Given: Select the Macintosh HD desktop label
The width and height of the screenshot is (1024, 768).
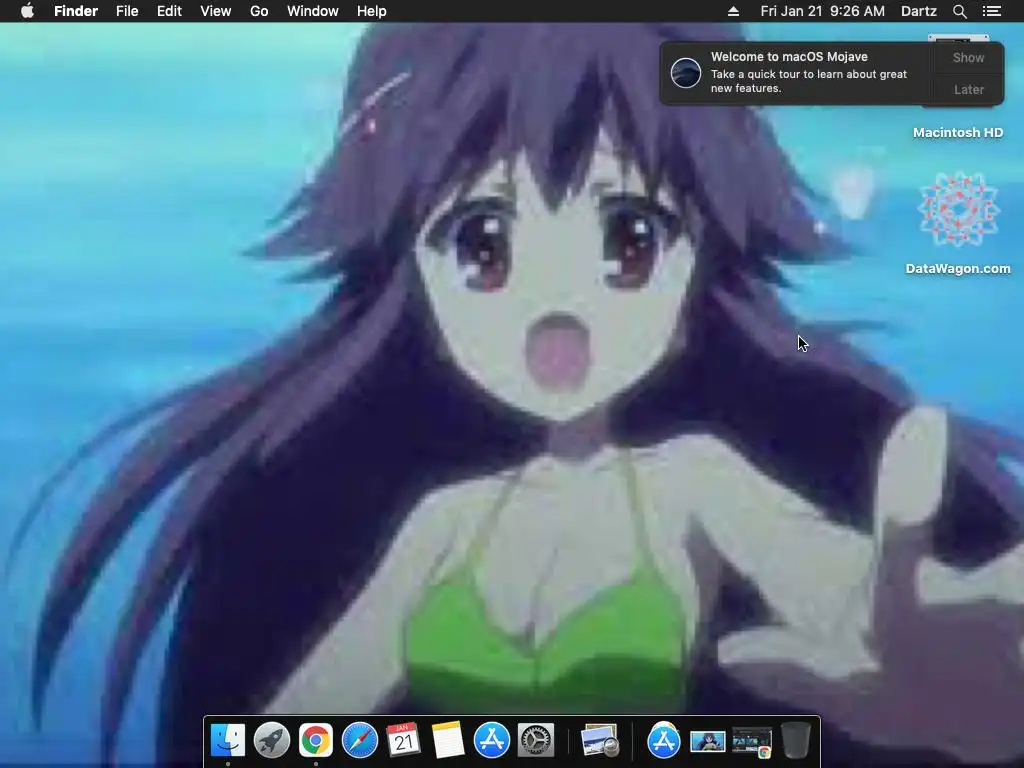Looking at the screenshot, I should [958, 133].
